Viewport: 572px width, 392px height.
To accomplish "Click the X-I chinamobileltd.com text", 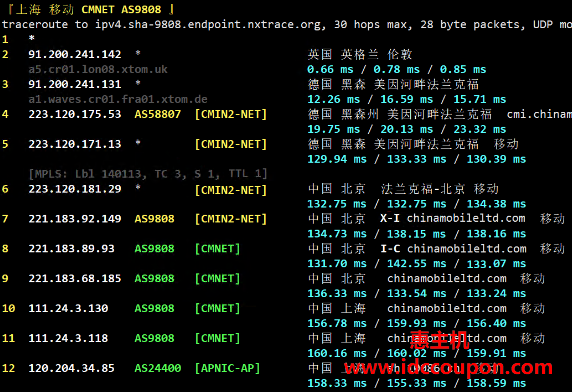I will (453, 218).
